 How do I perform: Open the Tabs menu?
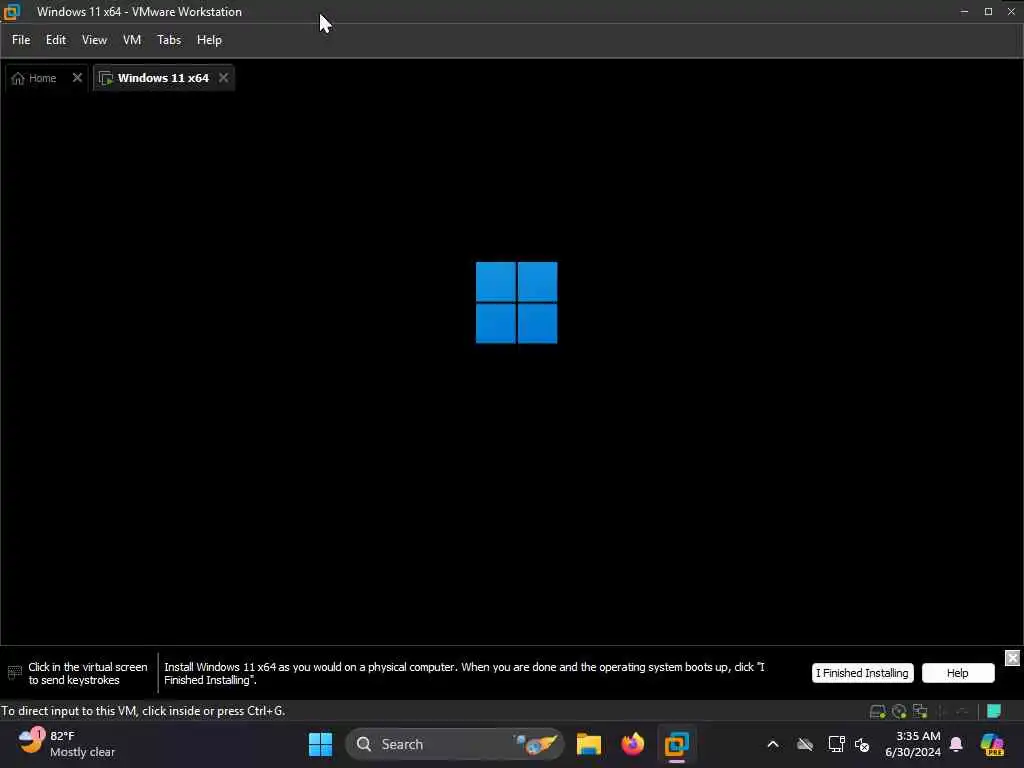[169, 40]
